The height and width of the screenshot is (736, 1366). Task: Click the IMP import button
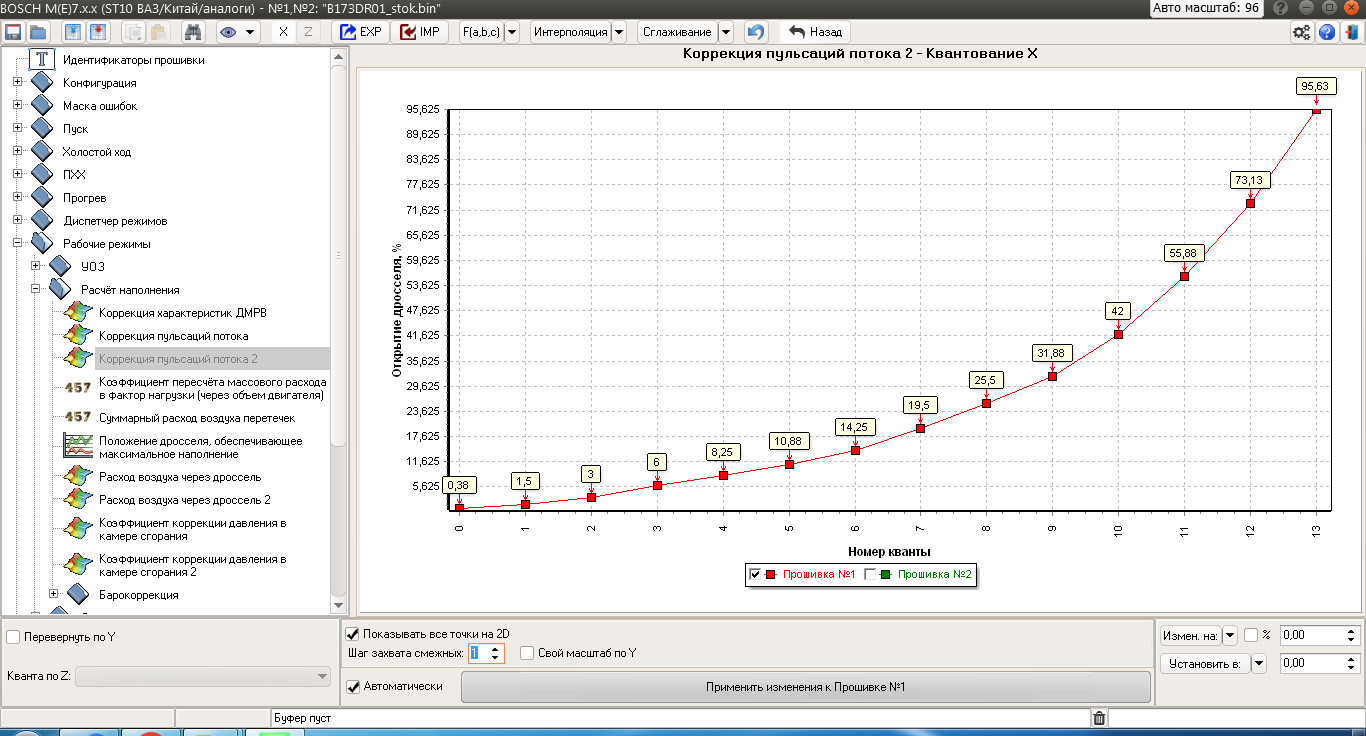420,32
